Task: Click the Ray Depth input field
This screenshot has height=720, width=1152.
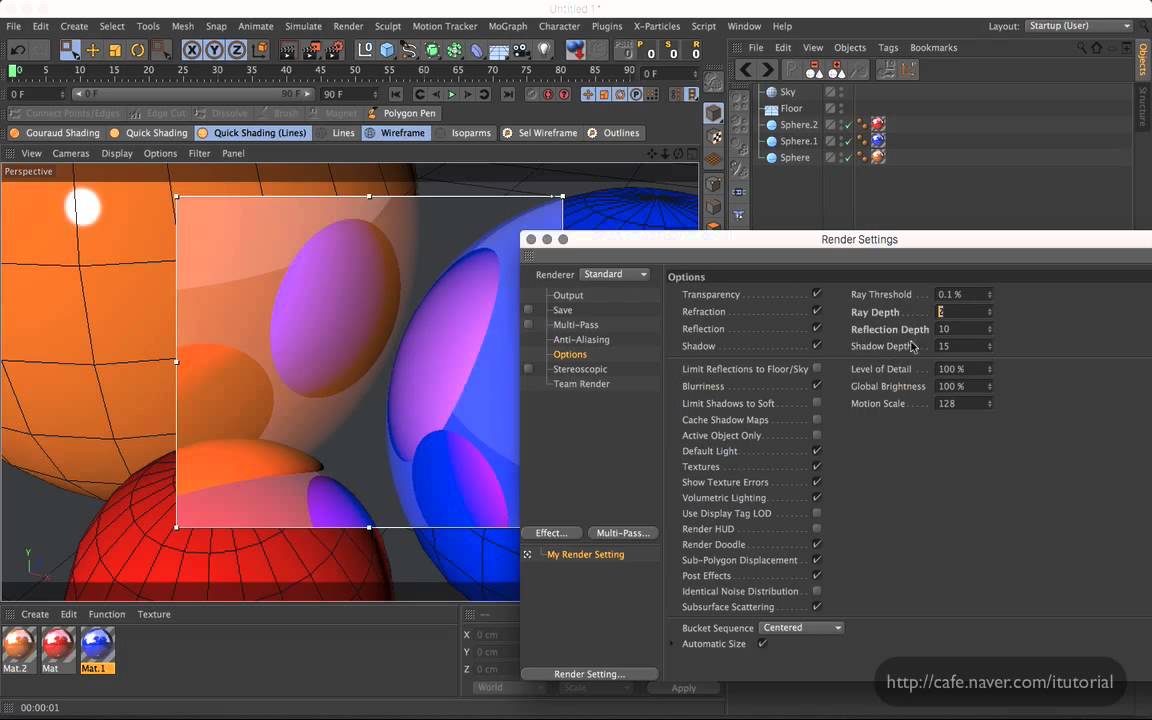Action: pos(963,312)
